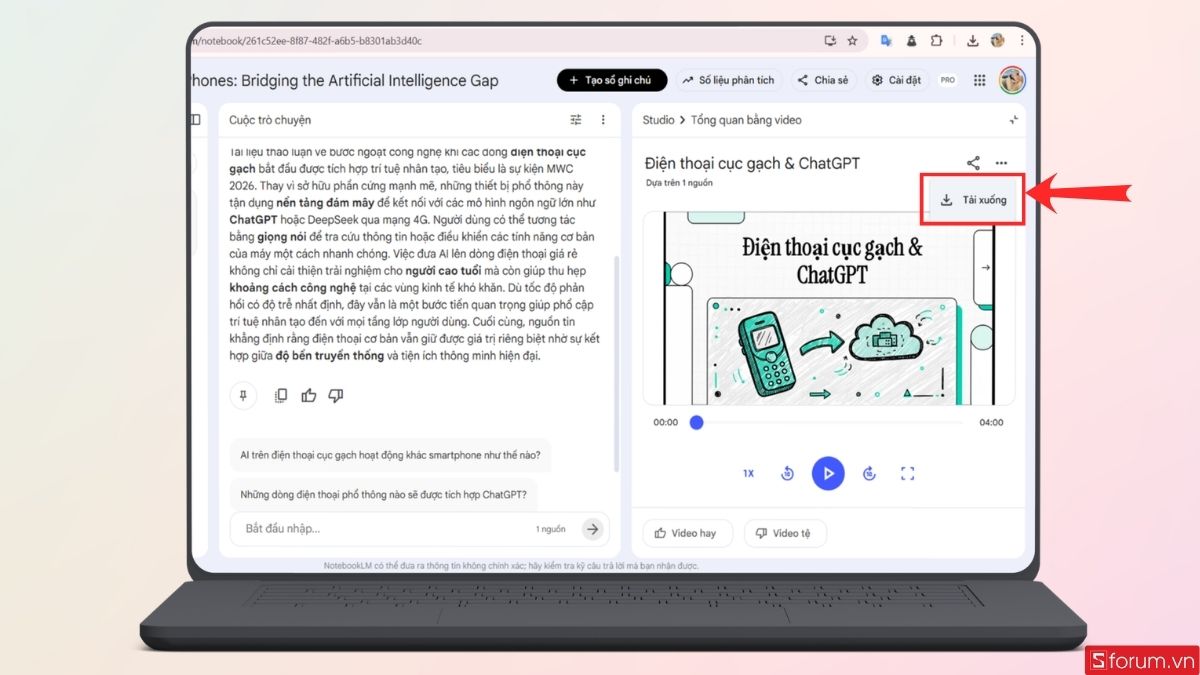Play the Điện thoại cục gạch video
Screen dimensions: 1200x675
pos(828,472)
